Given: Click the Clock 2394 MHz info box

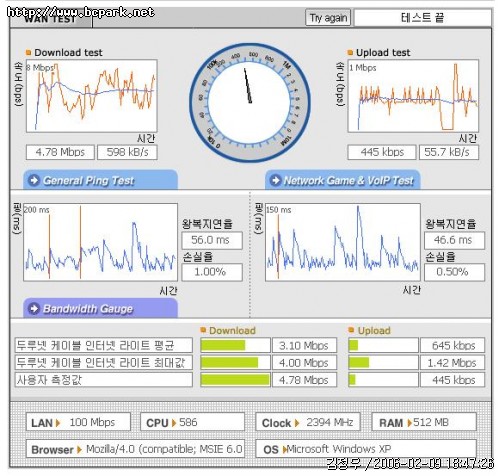Looking at the screenshot, I should 308,422.
